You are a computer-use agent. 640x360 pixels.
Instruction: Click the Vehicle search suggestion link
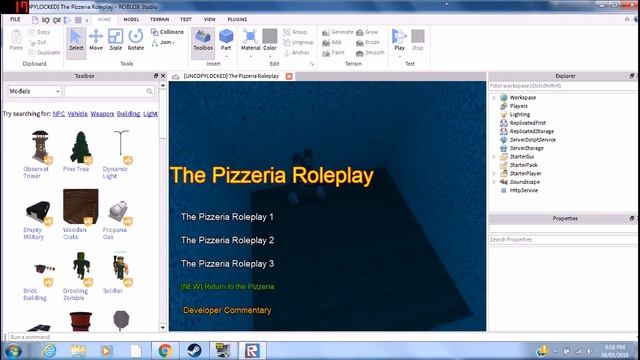78,114
